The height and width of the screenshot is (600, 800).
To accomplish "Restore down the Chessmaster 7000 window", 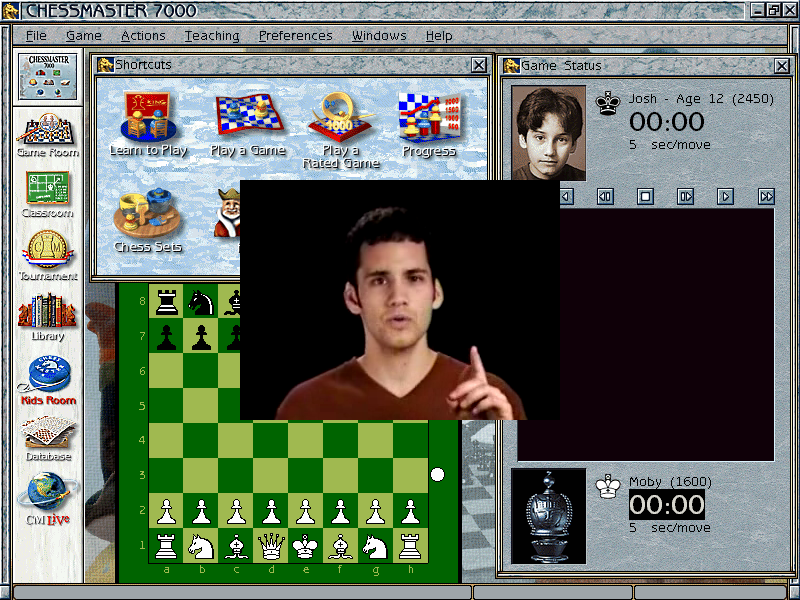I will [x=774, y=10].
